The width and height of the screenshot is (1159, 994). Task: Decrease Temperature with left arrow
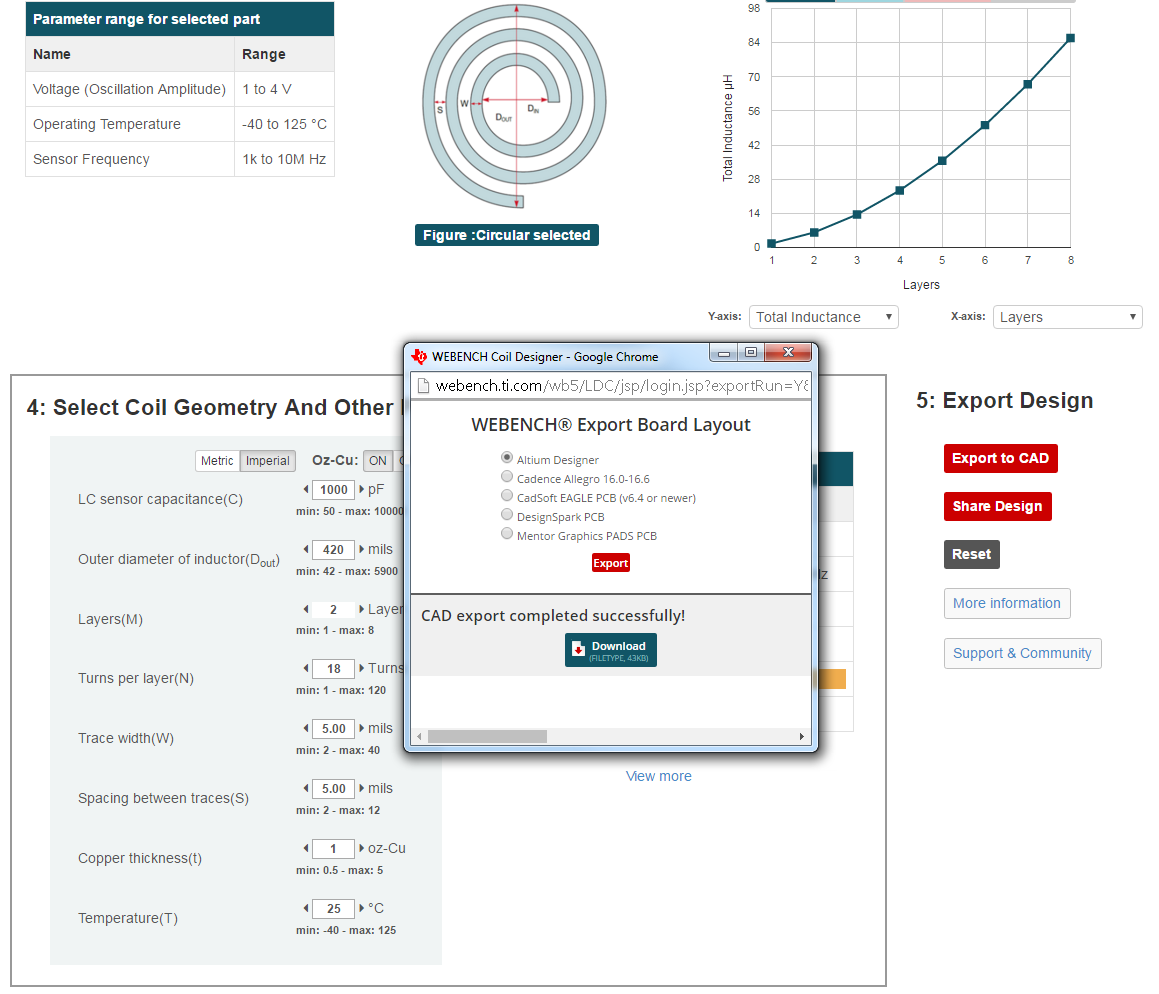point(306,908)
